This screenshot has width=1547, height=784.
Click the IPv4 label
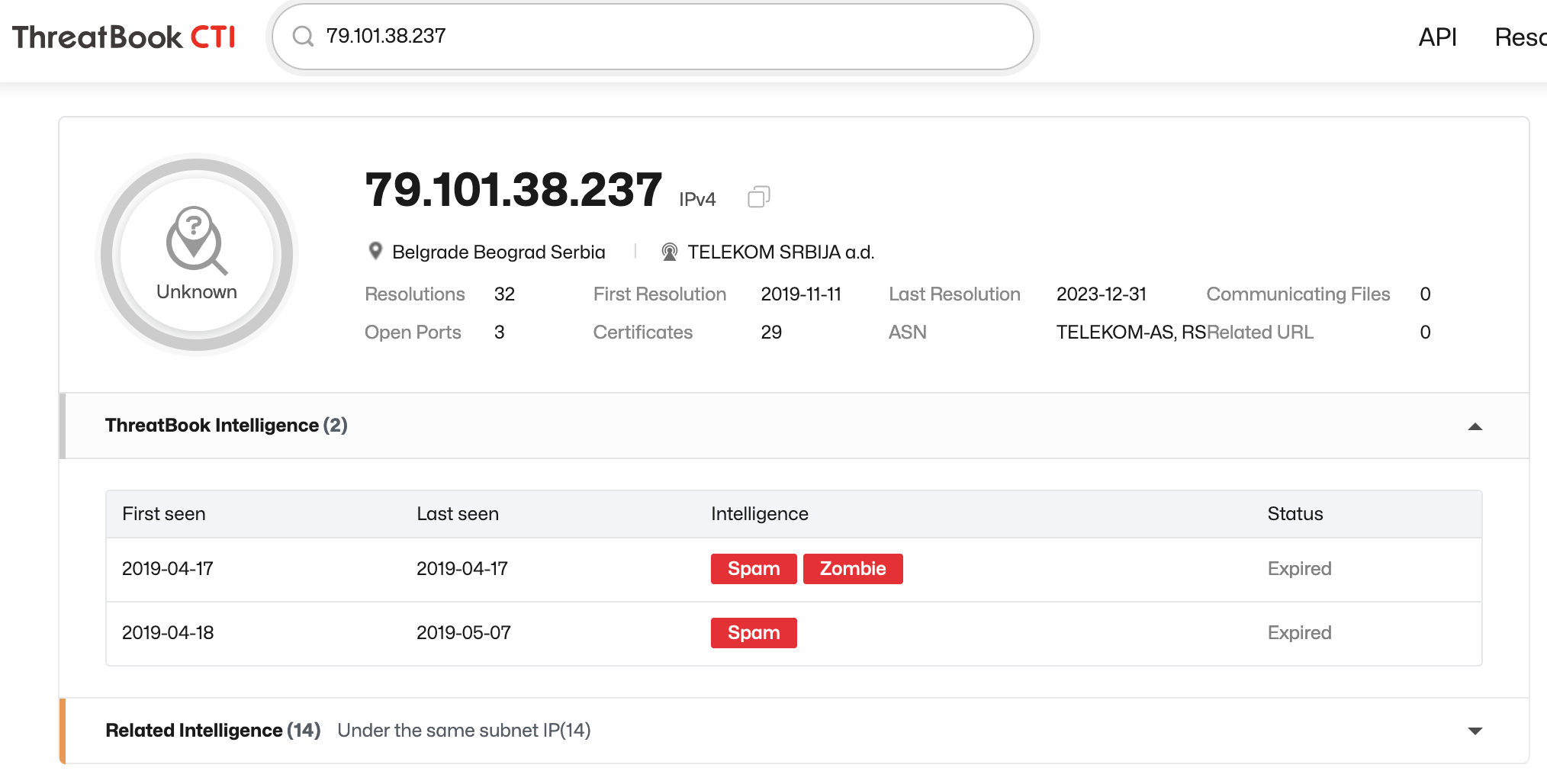pyautogui.click(x=697, y=200)
